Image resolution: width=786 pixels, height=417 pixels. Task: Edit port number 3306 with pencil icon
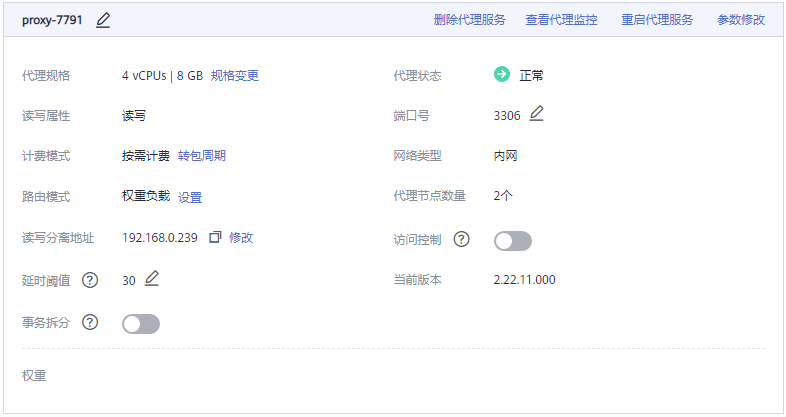click(537, 114)
